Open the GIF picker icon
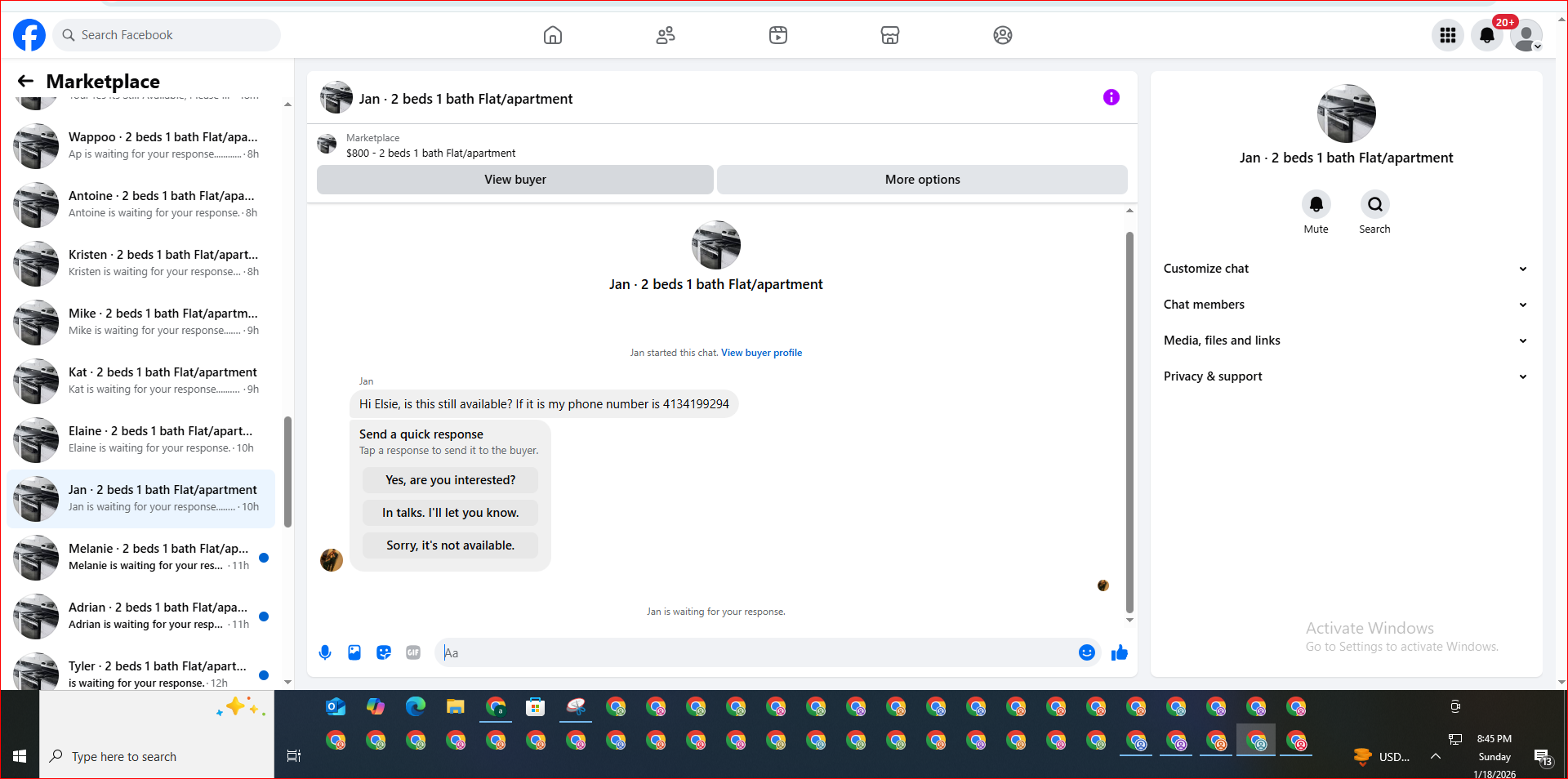 413,652
